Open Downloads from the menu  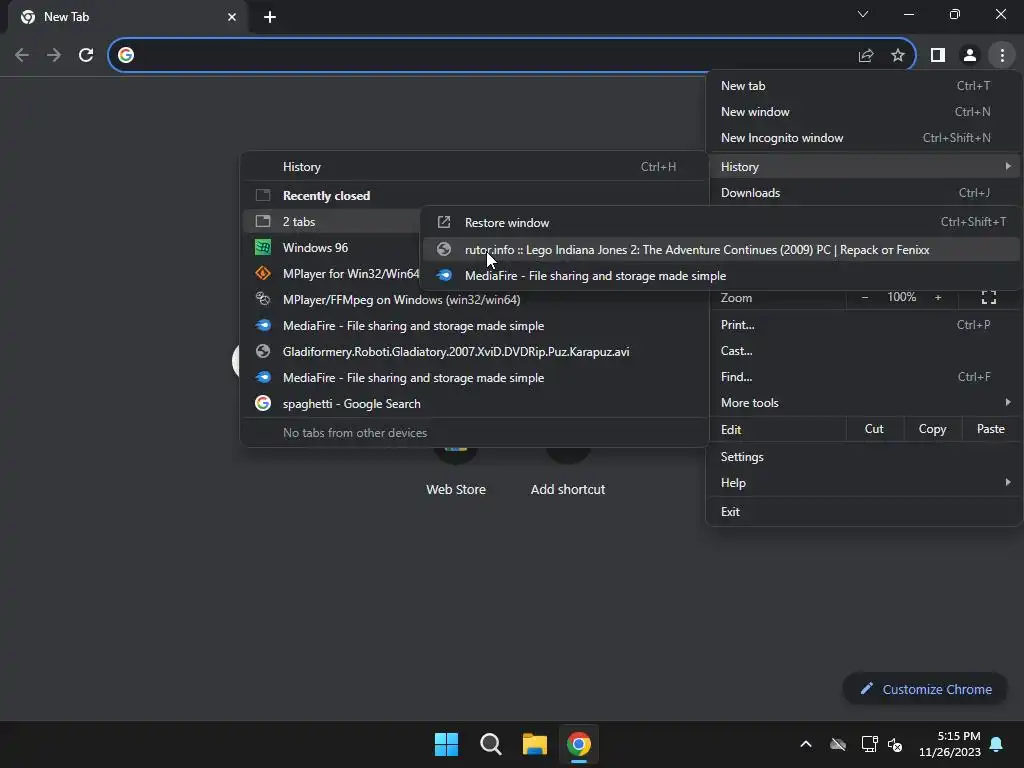(864, 193)
